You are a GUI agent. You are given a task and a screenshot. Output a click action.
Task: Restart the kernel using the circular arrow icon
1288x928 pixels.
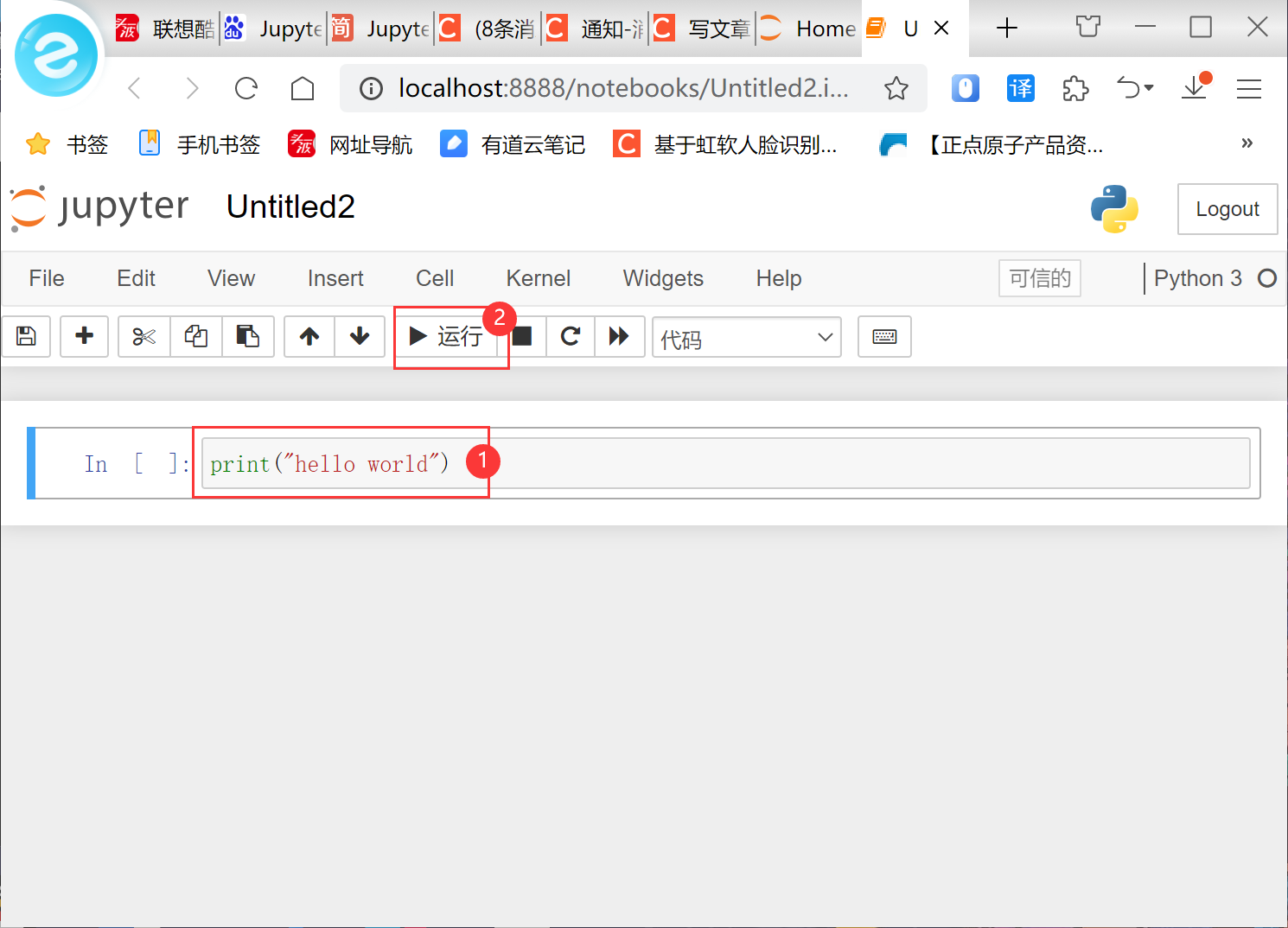571,336
